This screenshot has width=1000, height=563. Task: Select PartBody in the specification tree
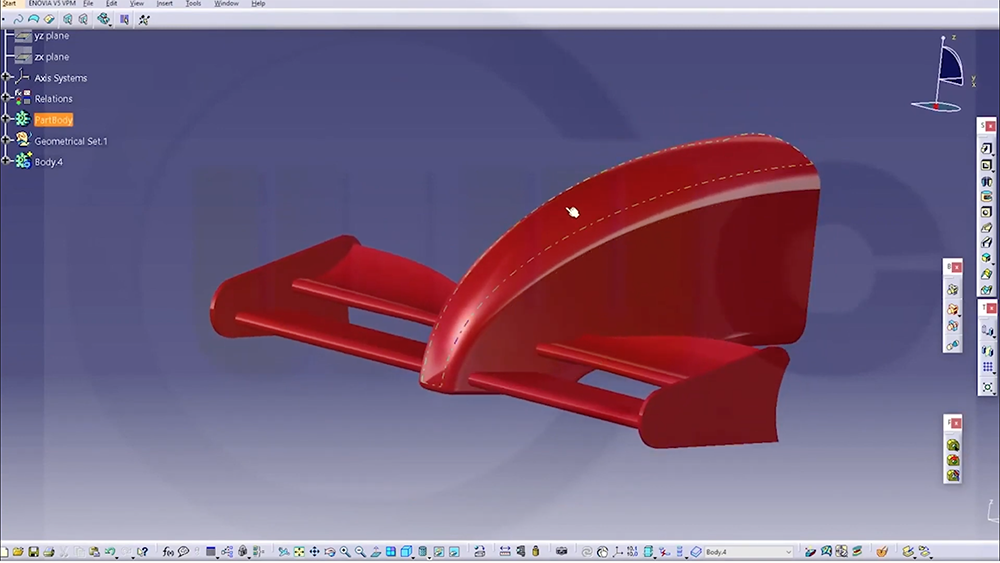[53, 120]
